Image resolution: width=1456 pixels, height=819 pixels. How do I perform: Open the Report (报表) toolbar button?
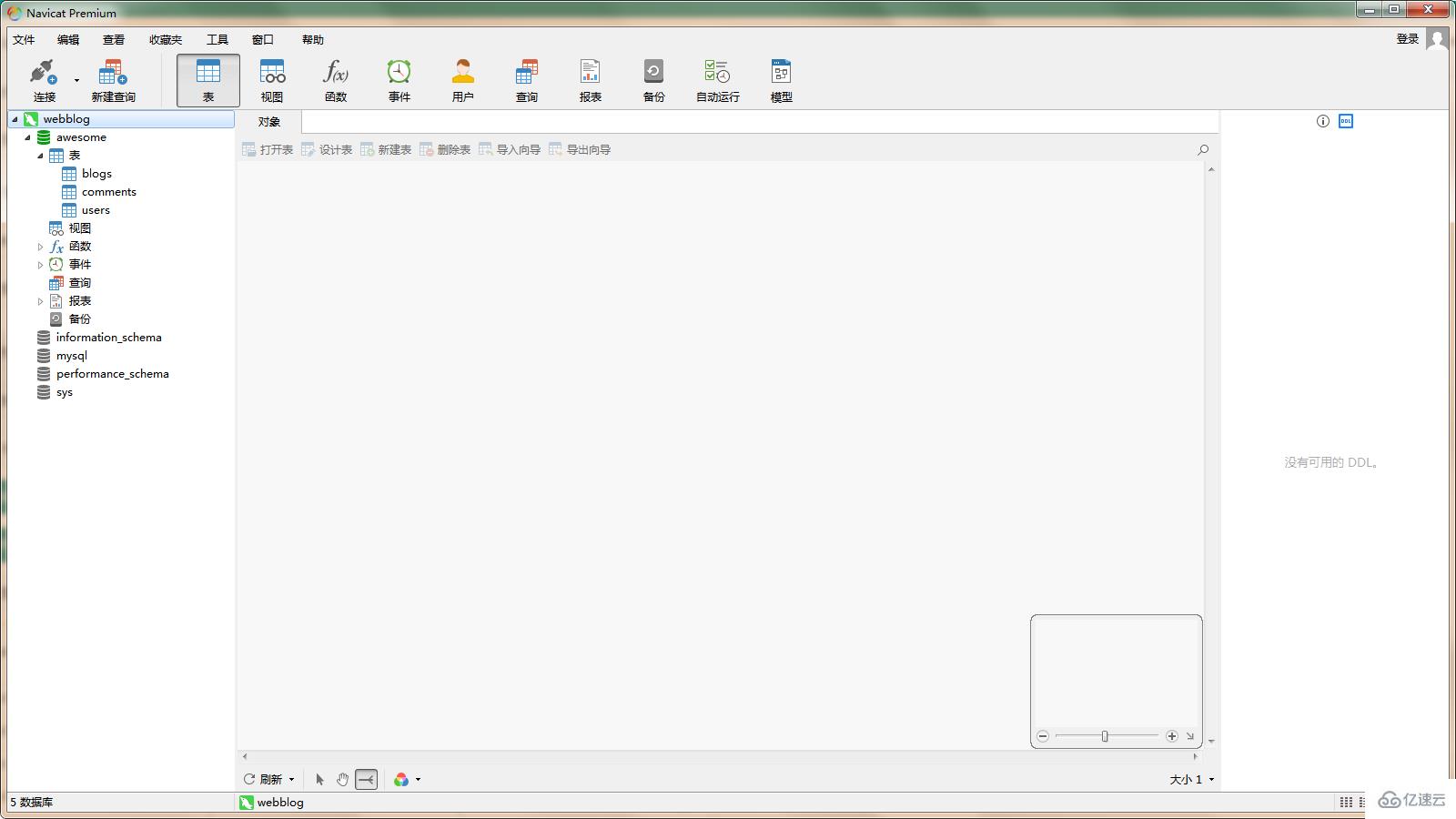(x=591, y=80)
